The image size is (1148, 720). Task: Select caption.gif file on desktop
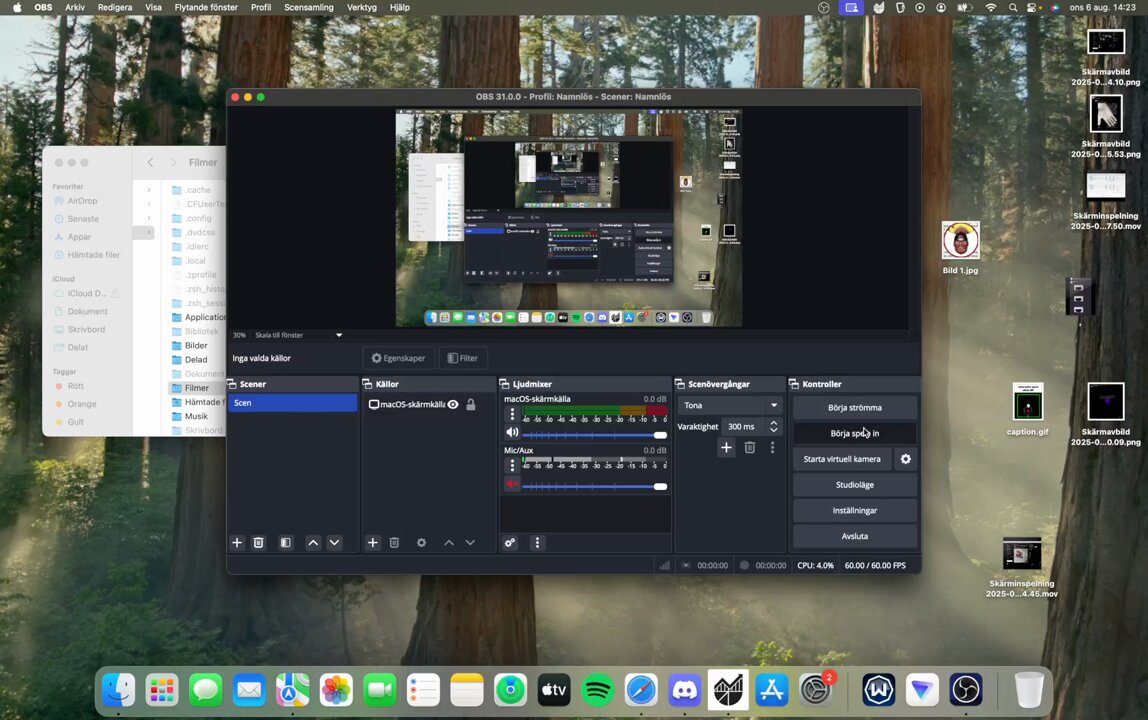coord(1028,409)
